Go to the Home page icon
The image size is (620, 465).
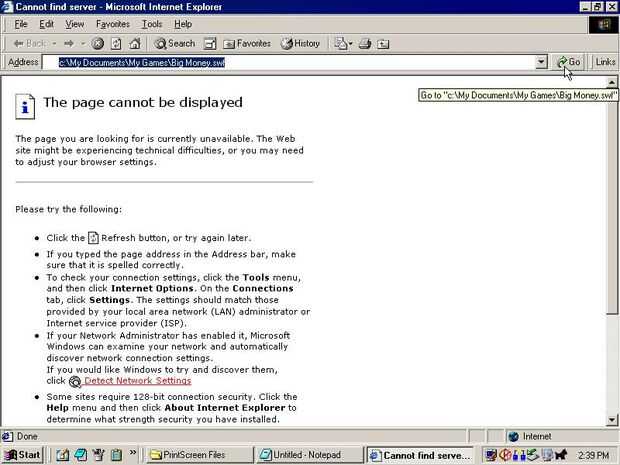click(x=135, y=43)
